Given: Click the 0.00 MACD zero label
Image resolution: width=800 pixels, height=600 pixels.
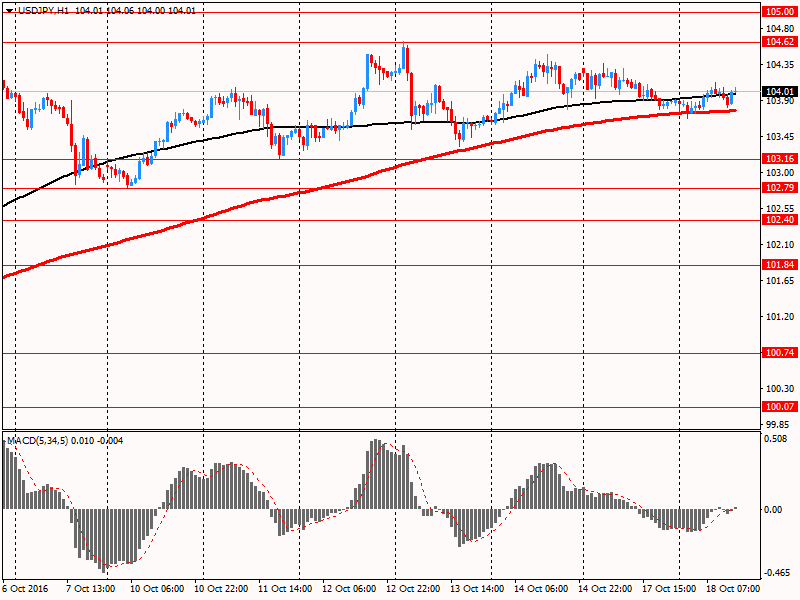Looking at the screenshot, I should click(x=774, y=510).
